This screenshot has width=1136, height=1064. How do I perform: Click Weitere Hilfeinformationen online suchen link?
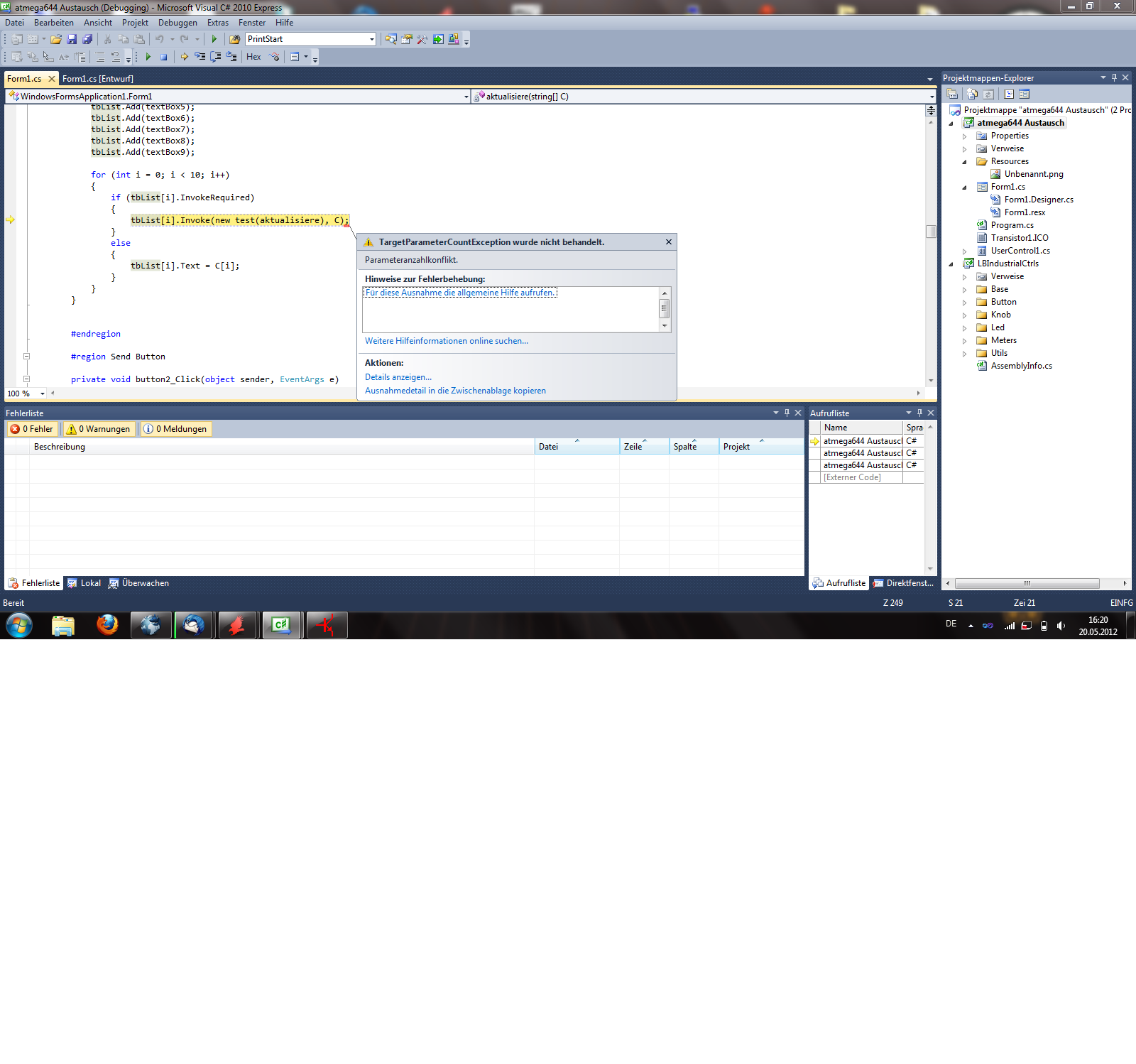pos(447,341)
